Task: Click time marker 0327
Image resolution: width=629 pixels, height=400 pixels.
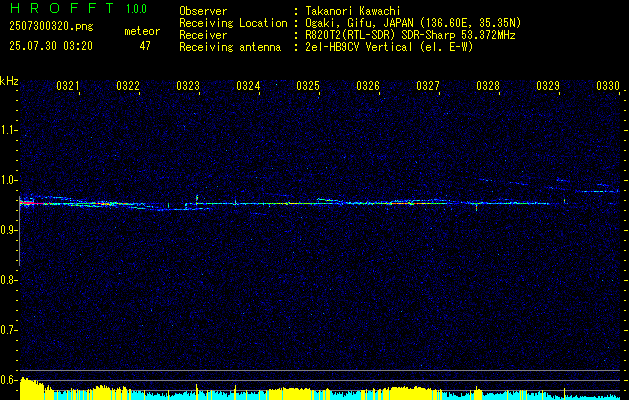Action: click(428, 86)
